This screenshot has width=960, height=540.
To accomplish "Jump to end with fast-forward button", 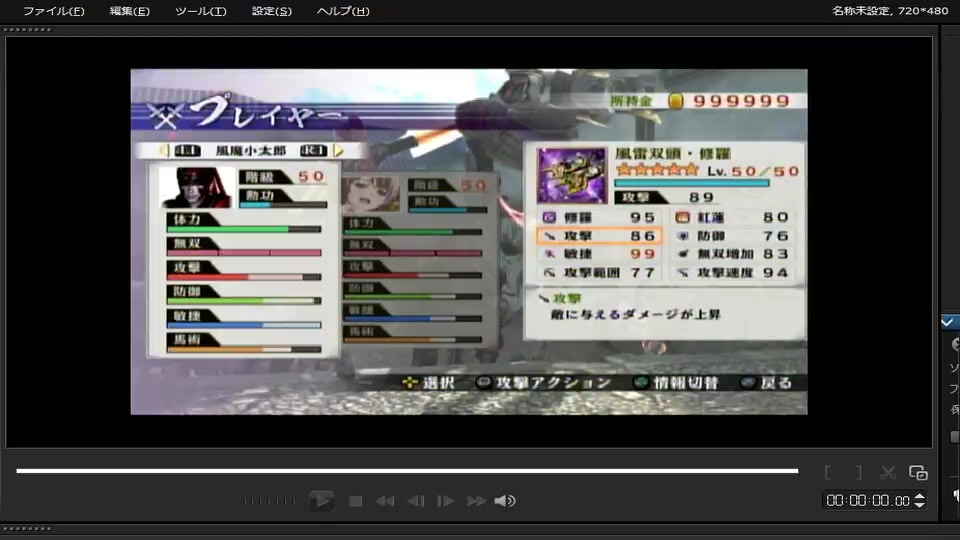I will [476, 501].
